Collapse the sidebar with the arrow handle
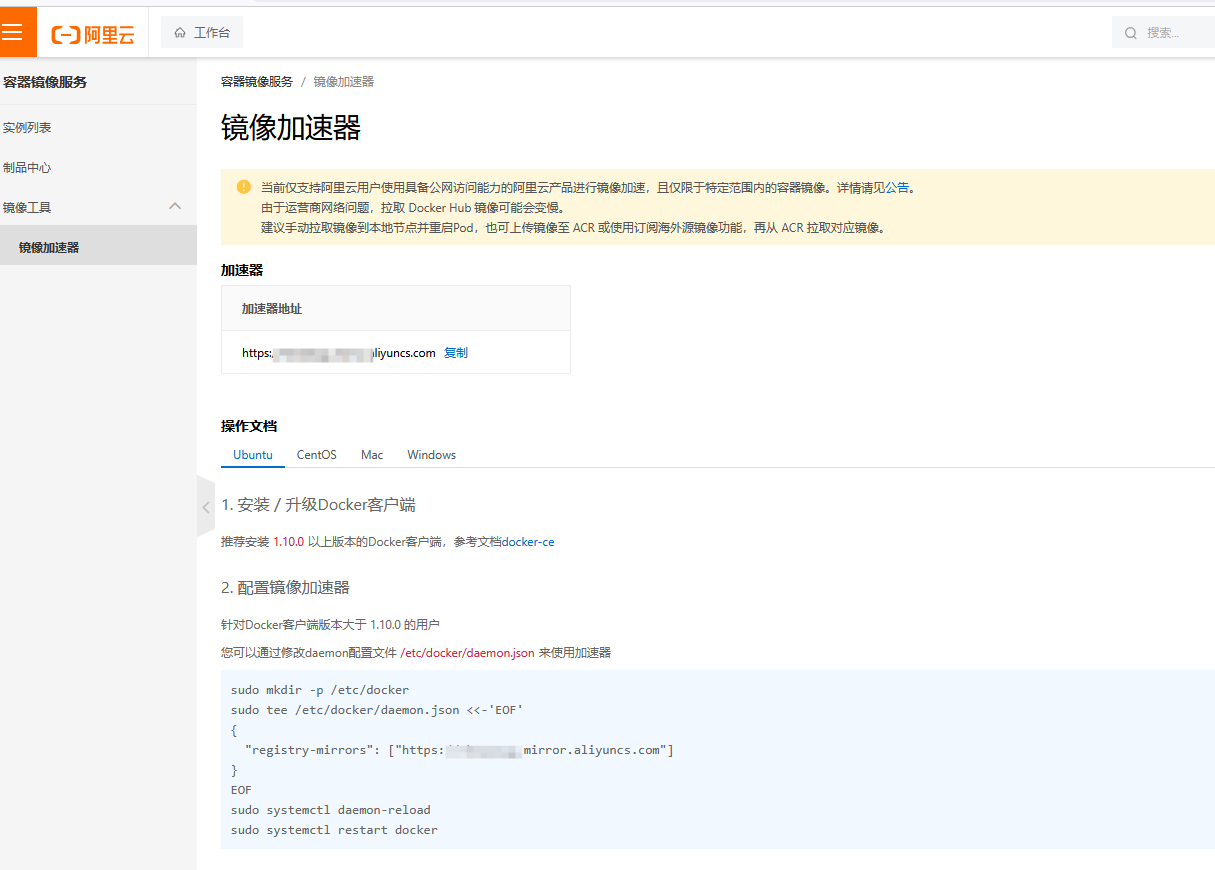 (206, 507)
